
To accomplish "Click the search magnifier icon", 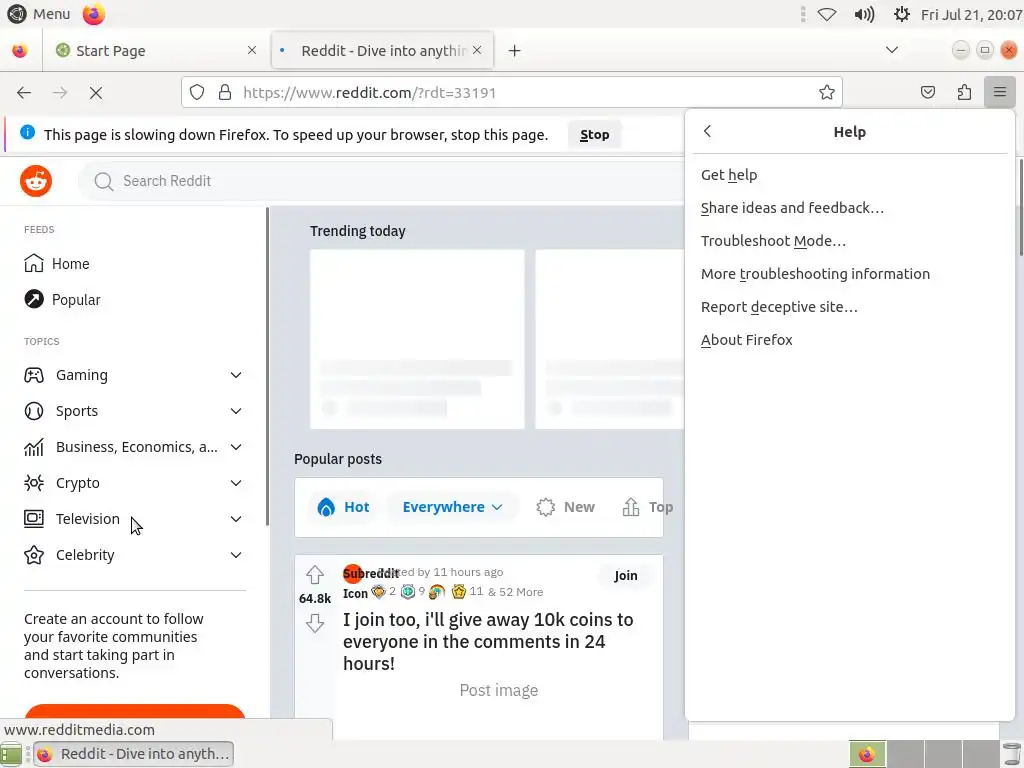I will pos(103,182).
